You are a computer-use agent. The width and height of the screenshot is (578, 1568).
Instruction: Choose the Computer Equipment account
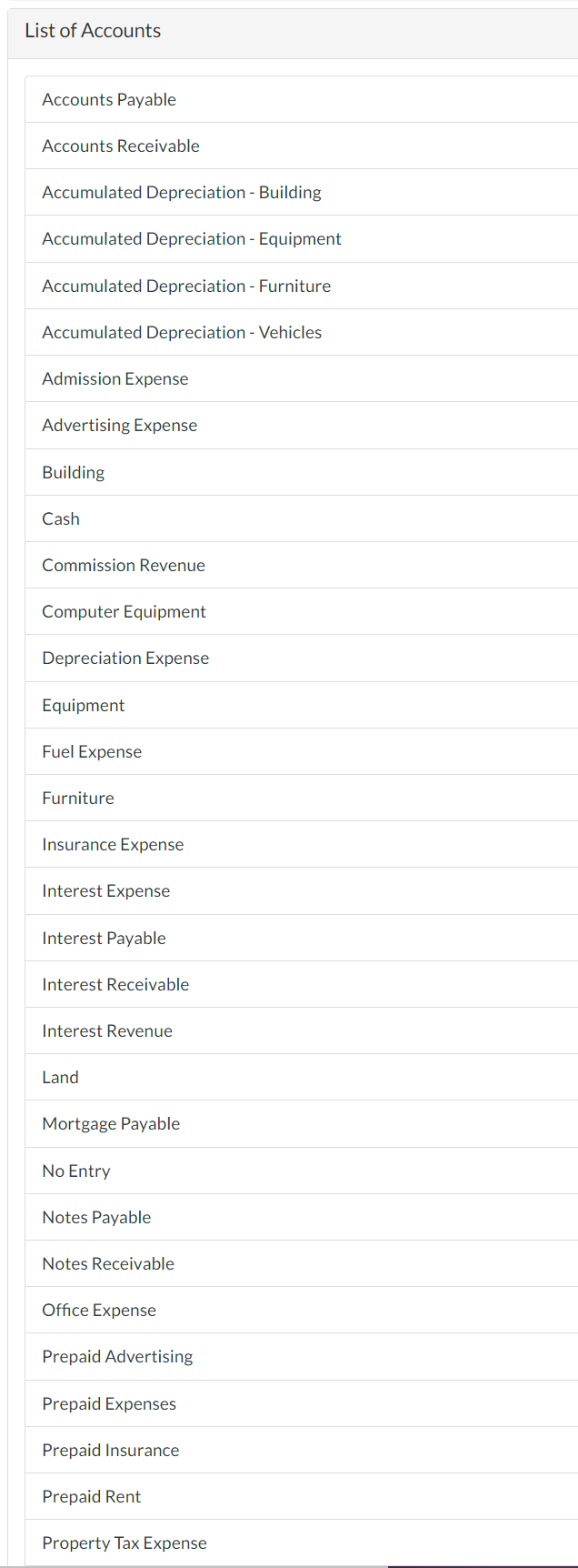tap(124, 611)
